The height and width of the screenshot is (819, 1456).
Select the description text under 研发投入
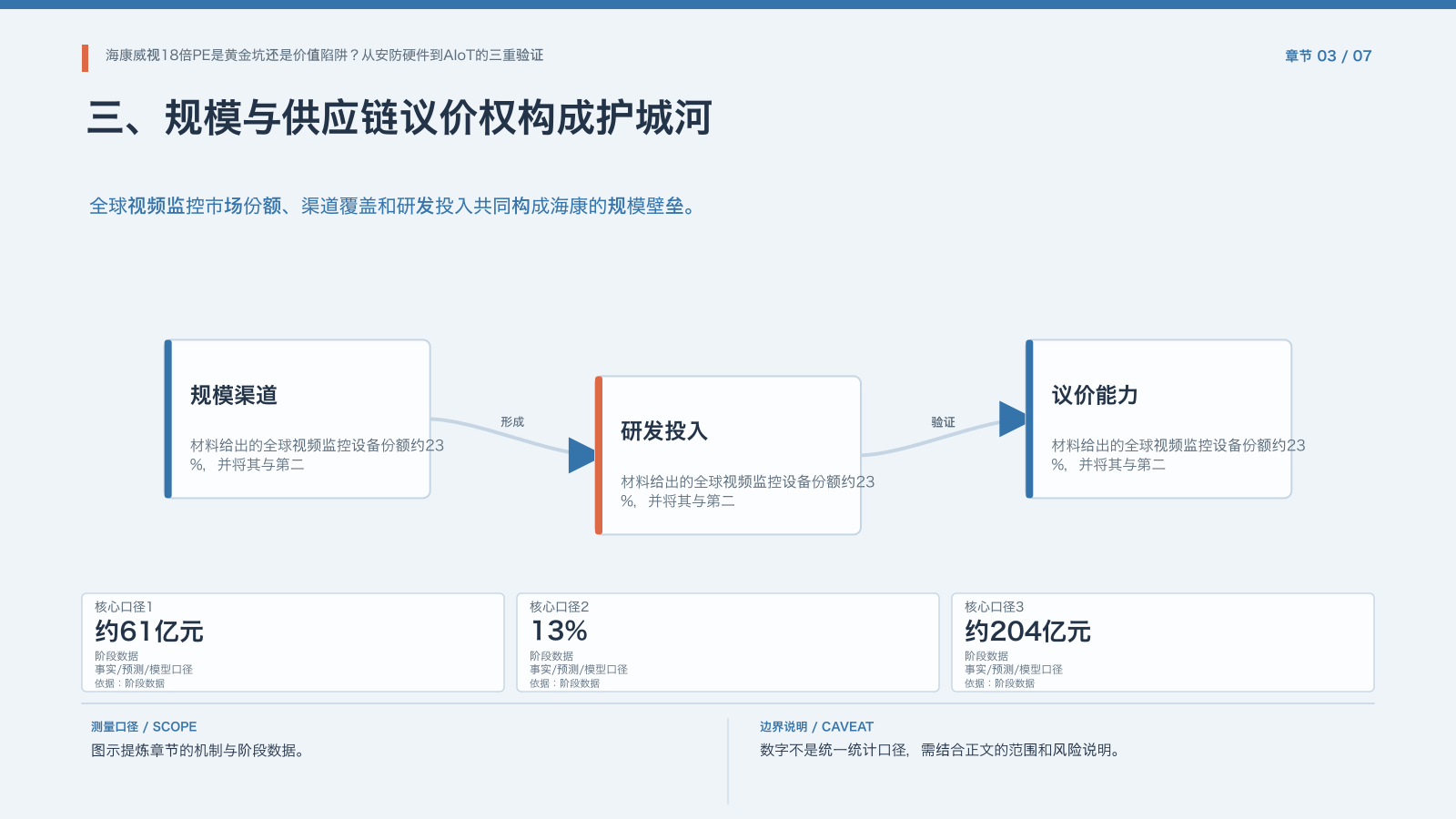coord(747,491)
